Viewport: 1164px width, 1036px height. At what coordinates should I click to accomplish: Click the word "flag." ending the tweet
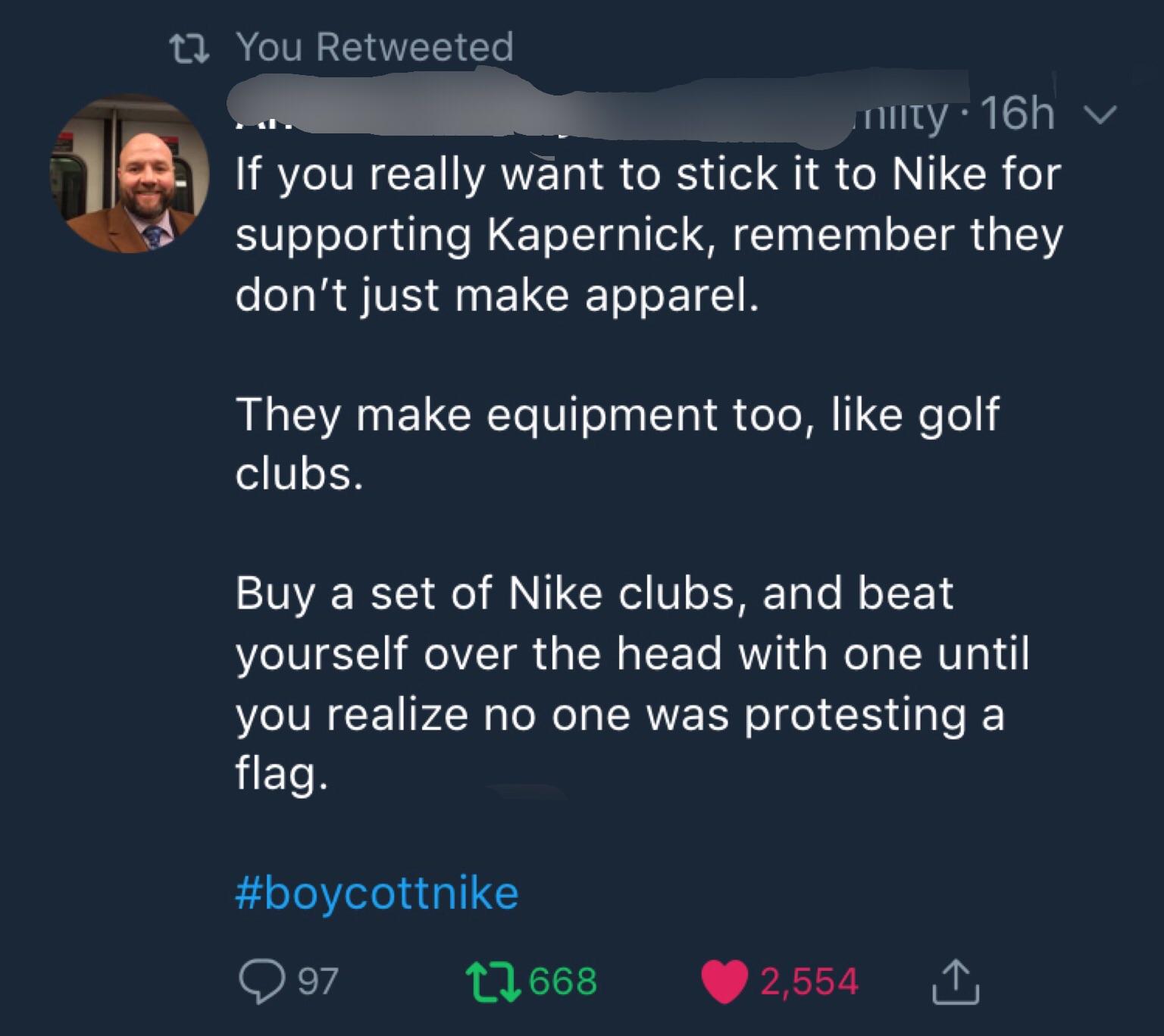tap(281, 773)
